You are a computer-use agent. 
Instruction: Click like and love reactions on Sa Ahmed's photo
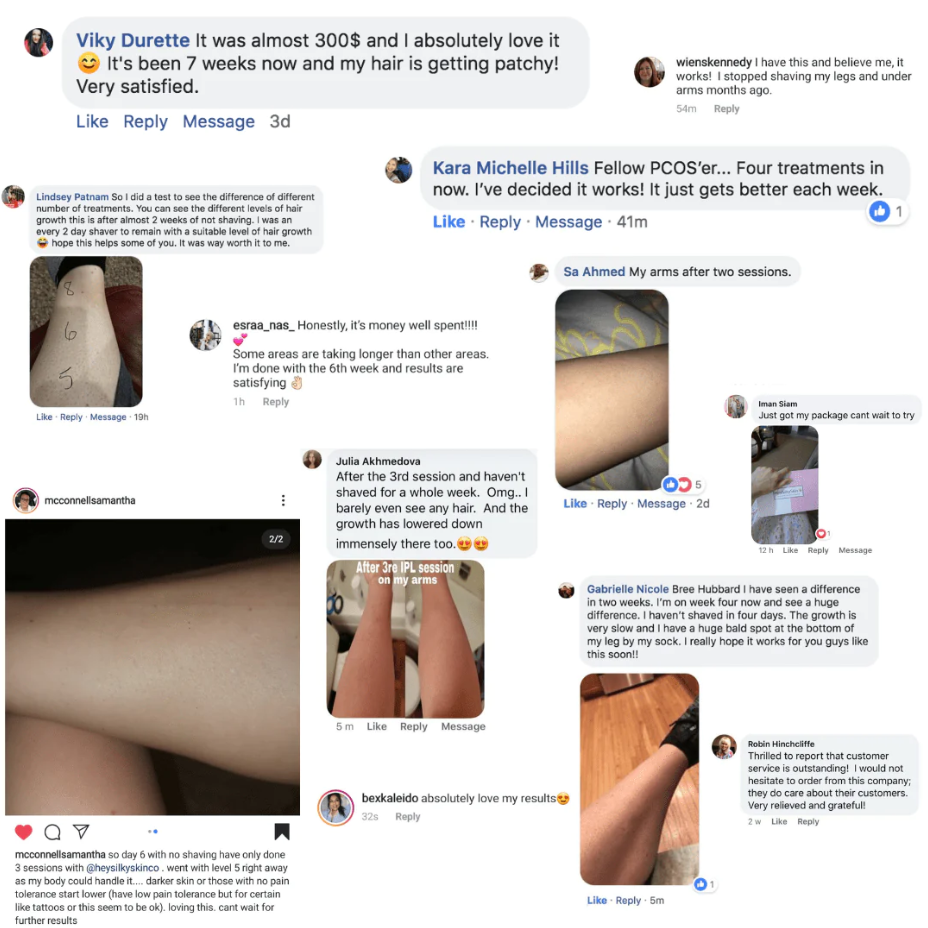(677, 484)
